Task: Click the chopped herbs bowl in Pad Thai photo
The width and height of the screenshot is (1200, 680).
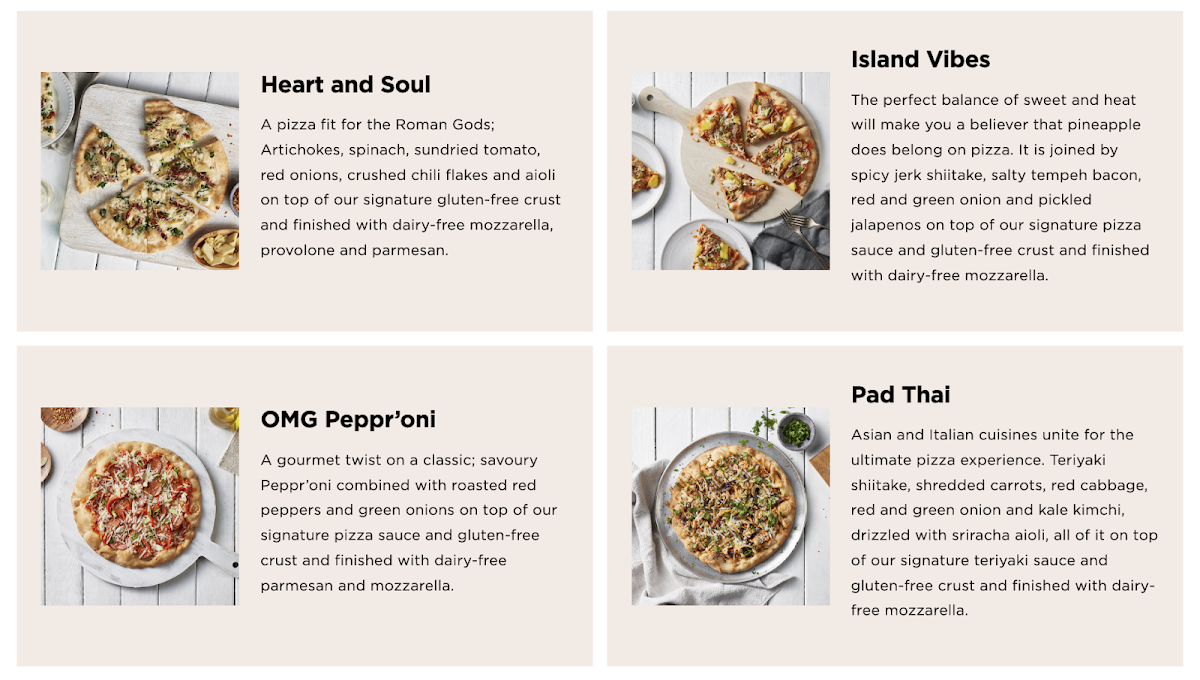Action: click(796, 432)
